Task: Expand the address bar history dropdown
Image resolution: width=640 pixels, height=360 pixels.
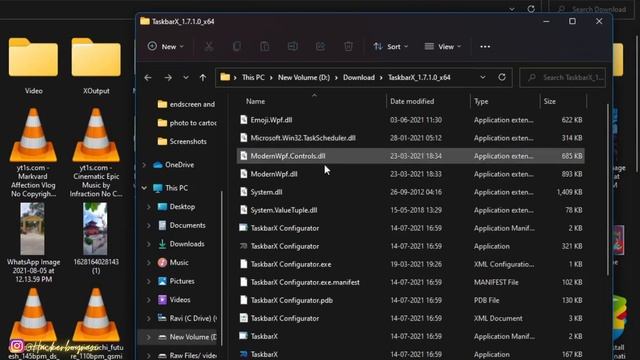Action: pyautogui.click(x=482, y=78)
